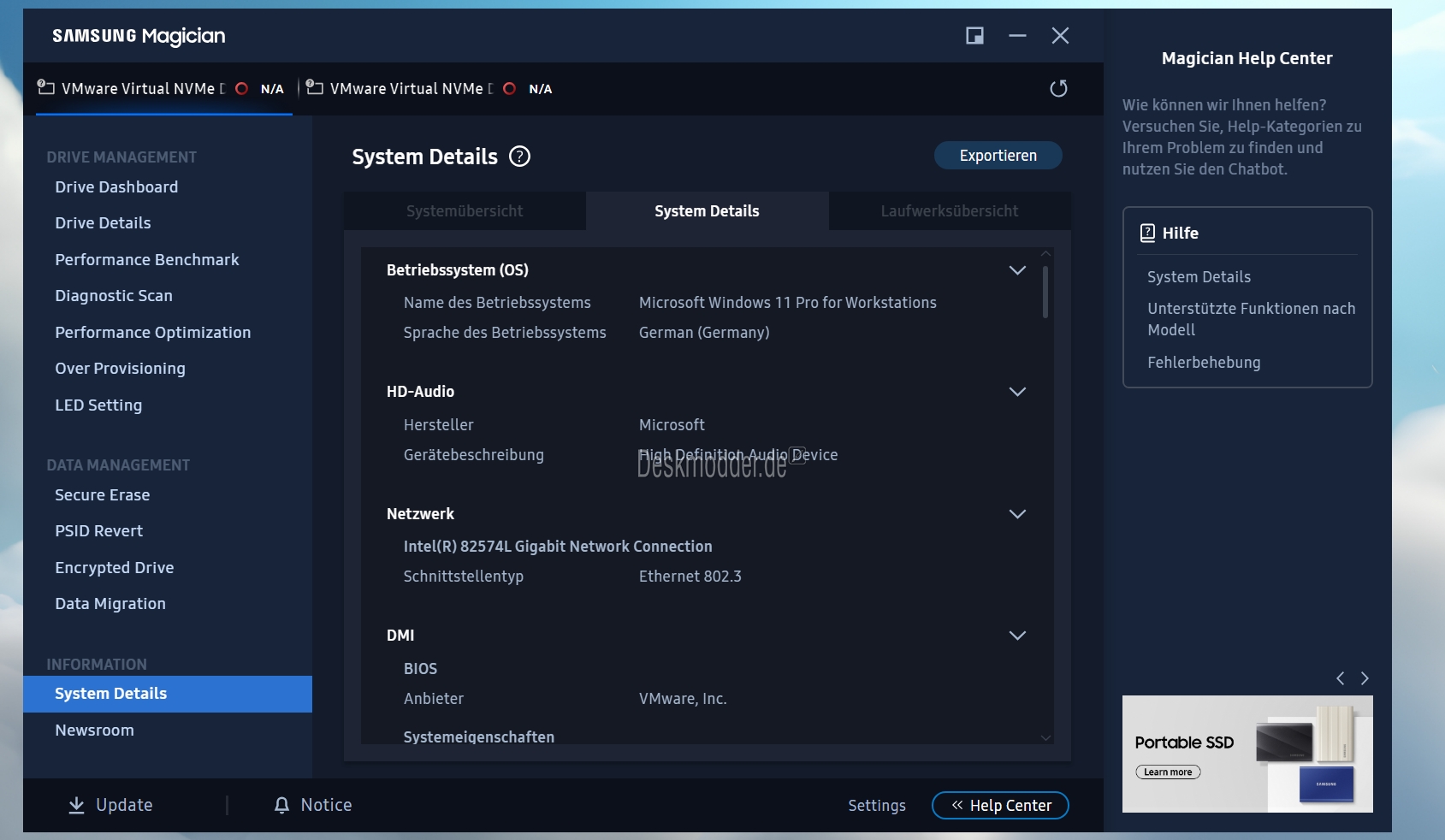Close the Samsung Magician window
Screen dimensions: 1445x840
pyautogui.click(x=1060, y=35)
